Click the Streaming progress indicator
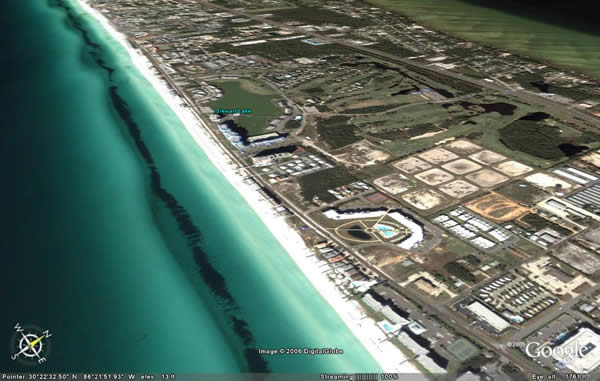 (359, 377)
